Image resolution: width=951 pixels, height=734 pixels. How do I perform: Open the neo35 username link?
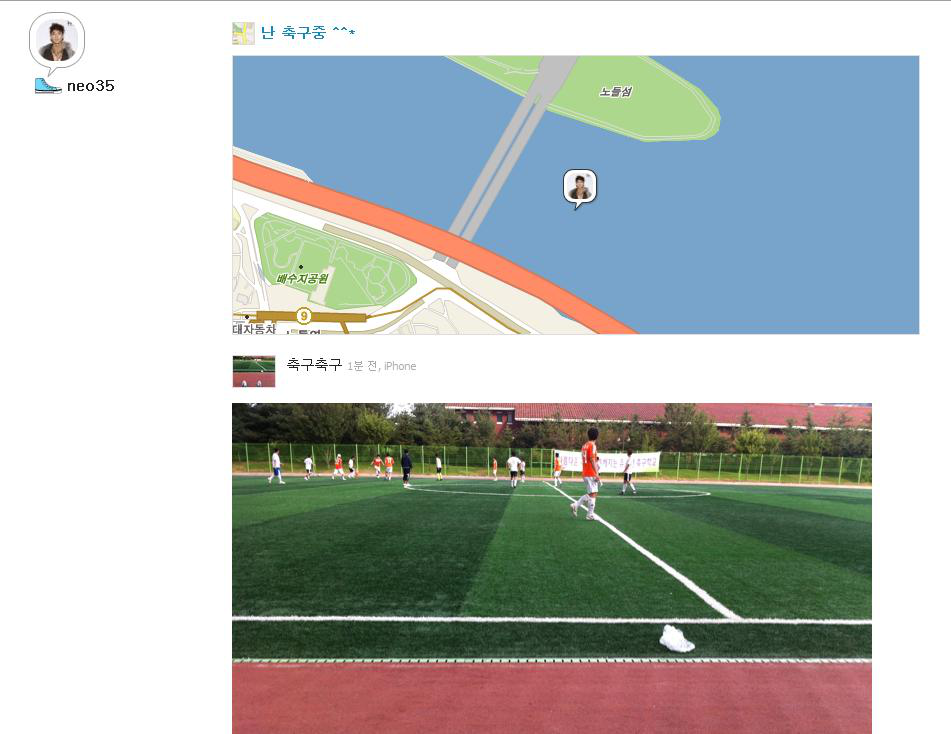(x=90, y=86)
